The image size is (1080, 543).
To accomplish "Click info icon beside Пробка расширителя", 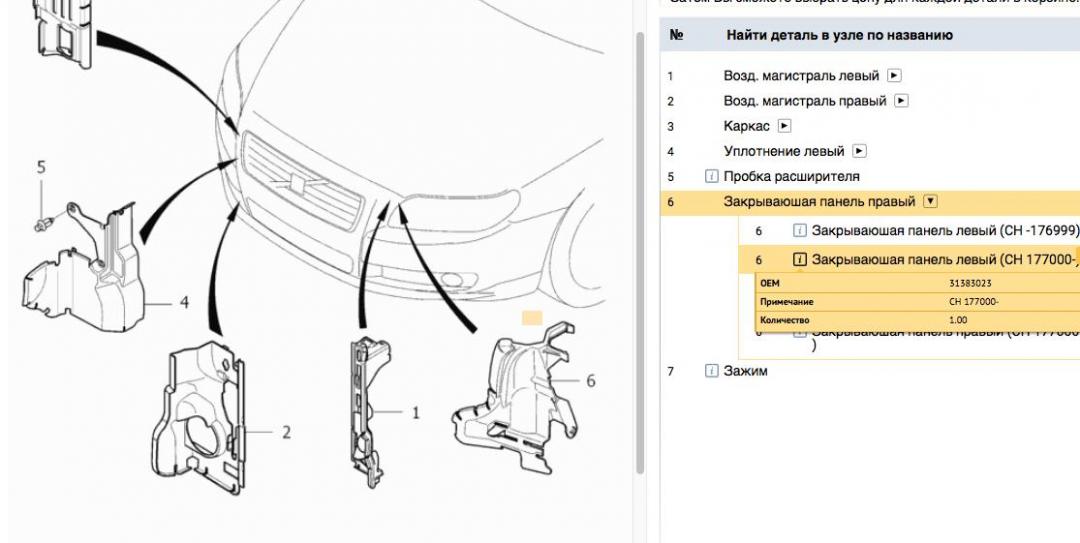I will 712,177.
